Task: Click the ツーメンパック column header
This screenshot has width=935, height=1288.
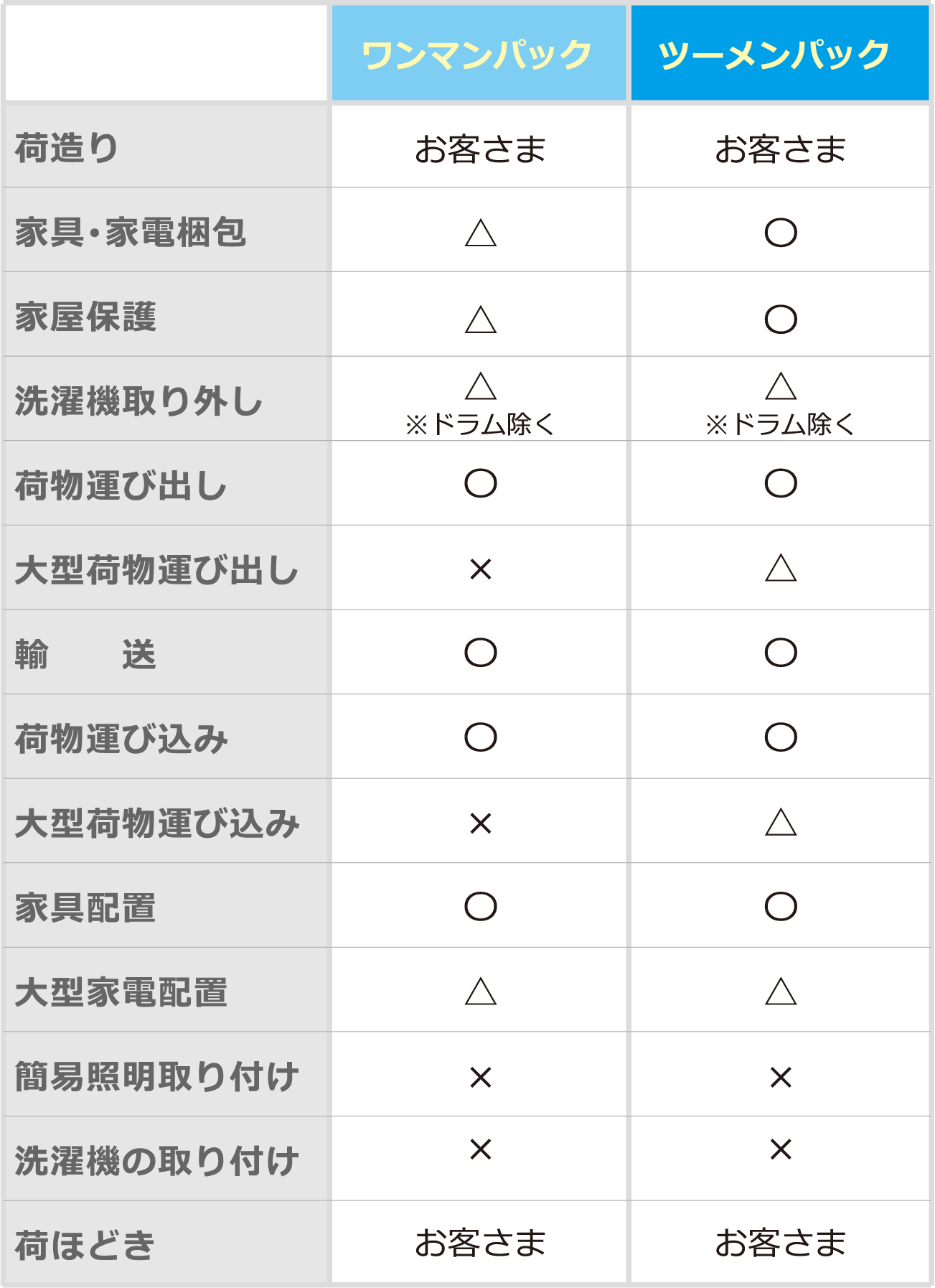Action: pos(780,54)
